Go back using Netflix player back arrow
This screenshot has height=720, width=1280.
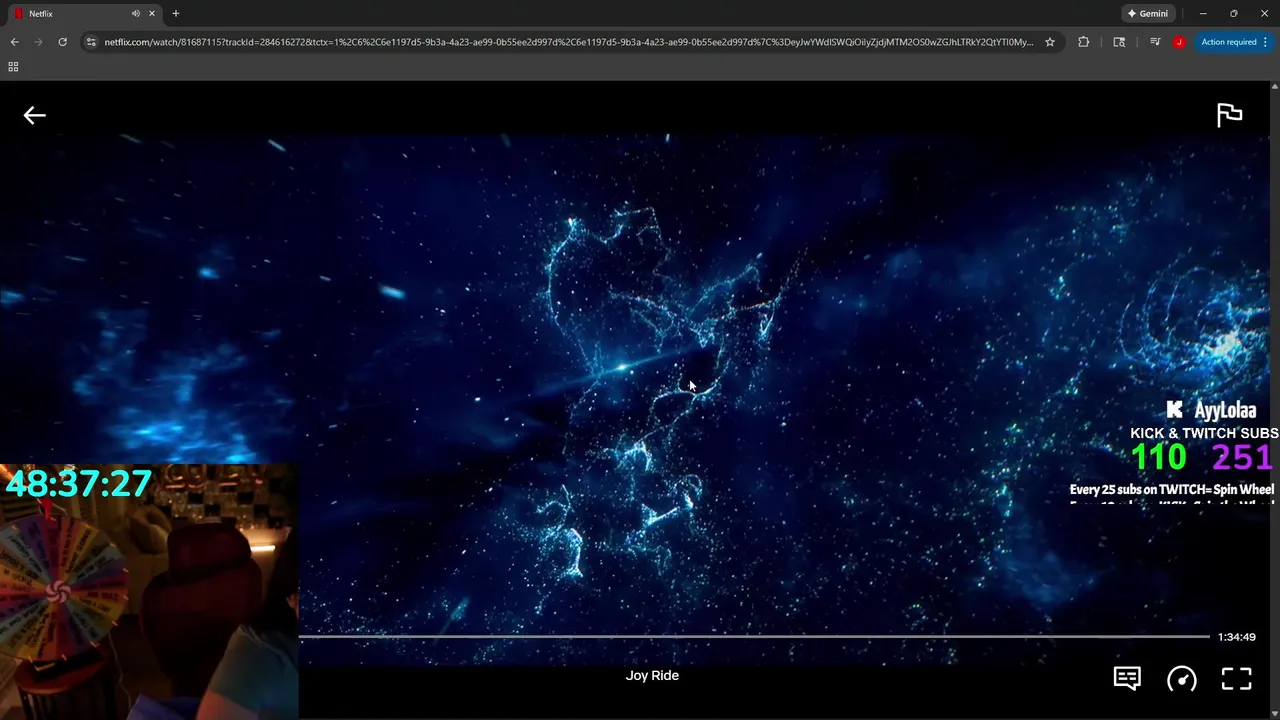(x=34, y=115)
